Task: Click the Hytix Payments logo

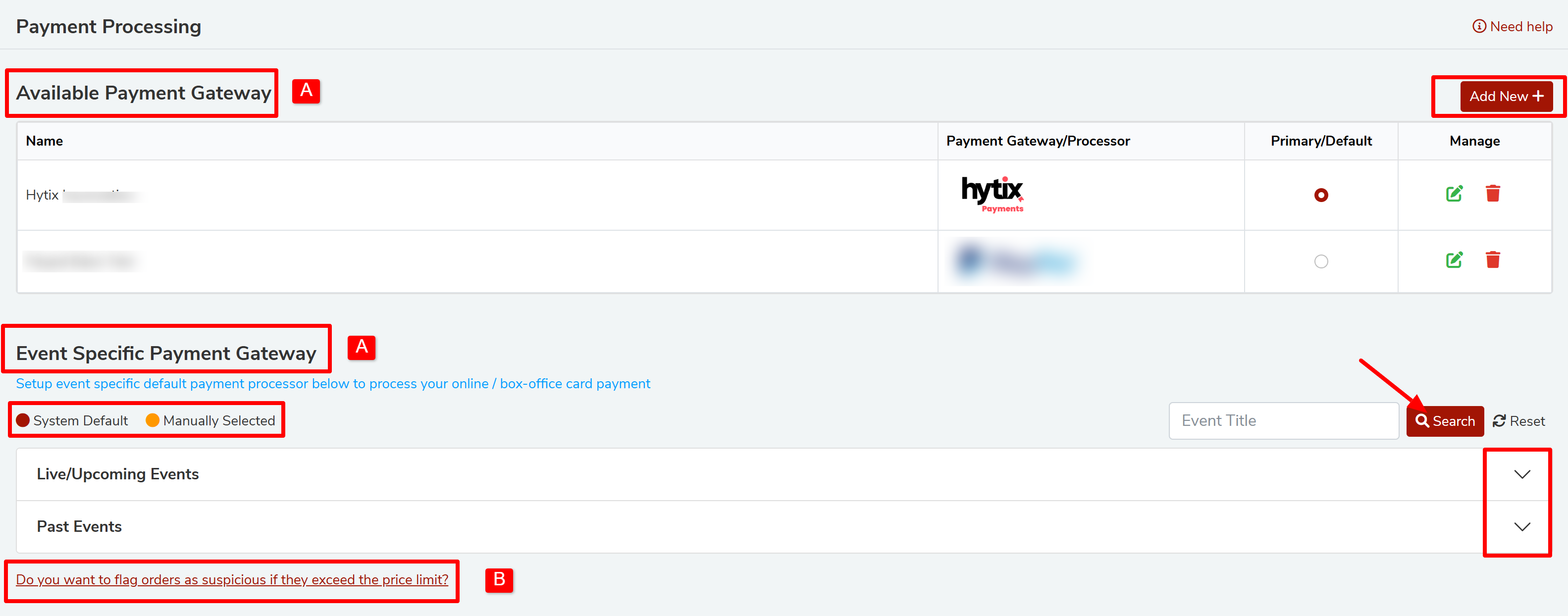Action: tap(992, 195)
